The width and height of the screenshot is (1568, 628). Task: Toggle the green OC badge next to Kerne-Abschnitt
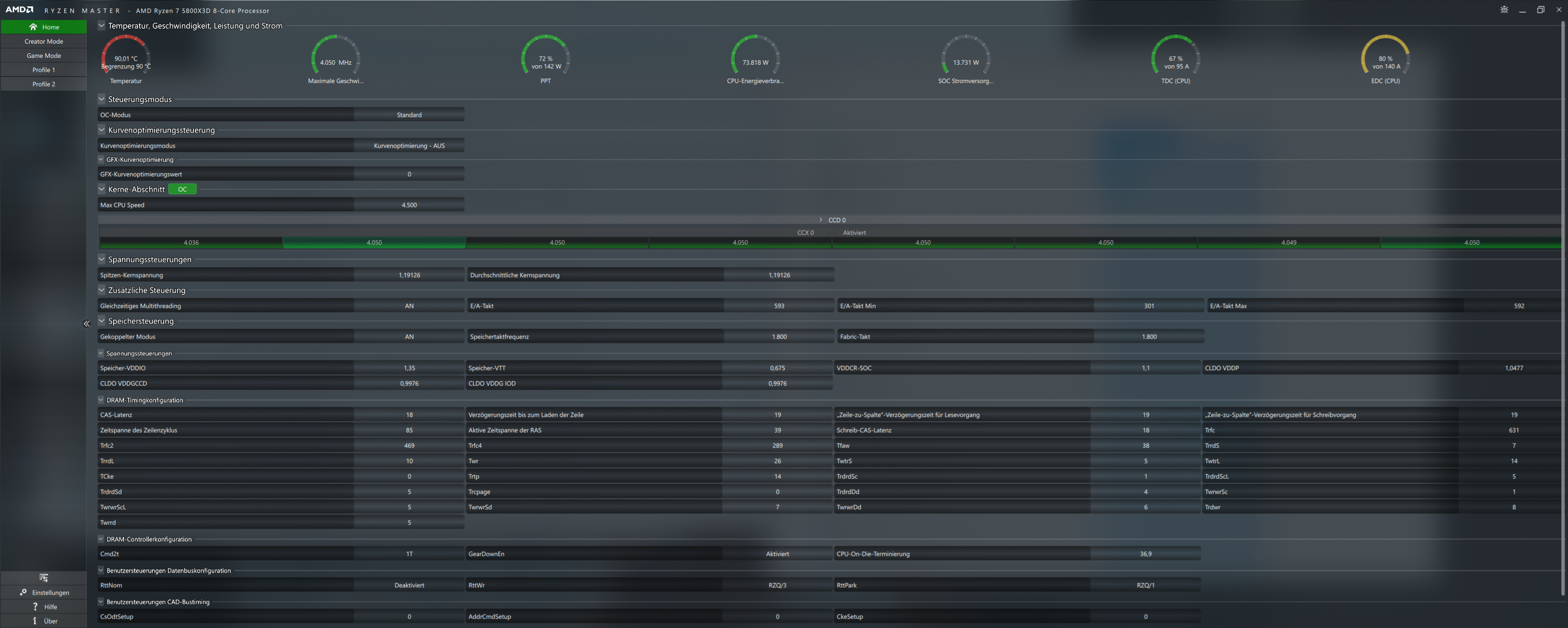point(182,189)
